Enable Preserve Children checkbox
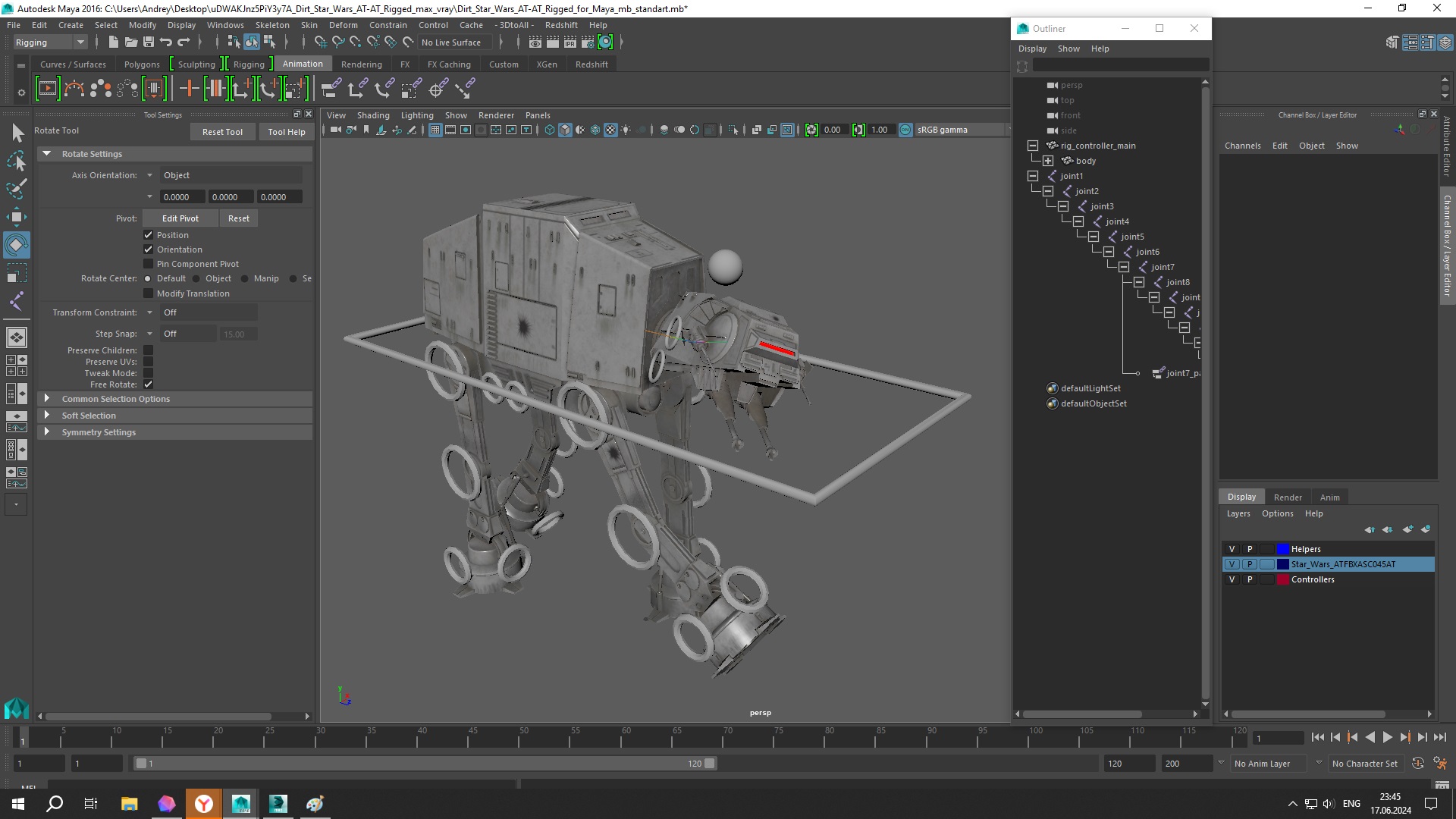Image resolution: width=1456 pixels, height=819 pixels. pos(149,350)
